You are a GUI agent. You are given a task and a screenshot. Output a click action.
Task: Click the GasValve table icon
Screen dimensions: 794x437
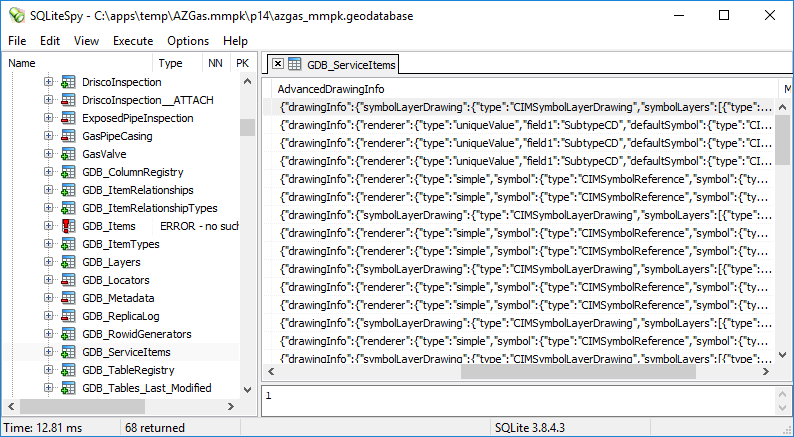point(68,154)
